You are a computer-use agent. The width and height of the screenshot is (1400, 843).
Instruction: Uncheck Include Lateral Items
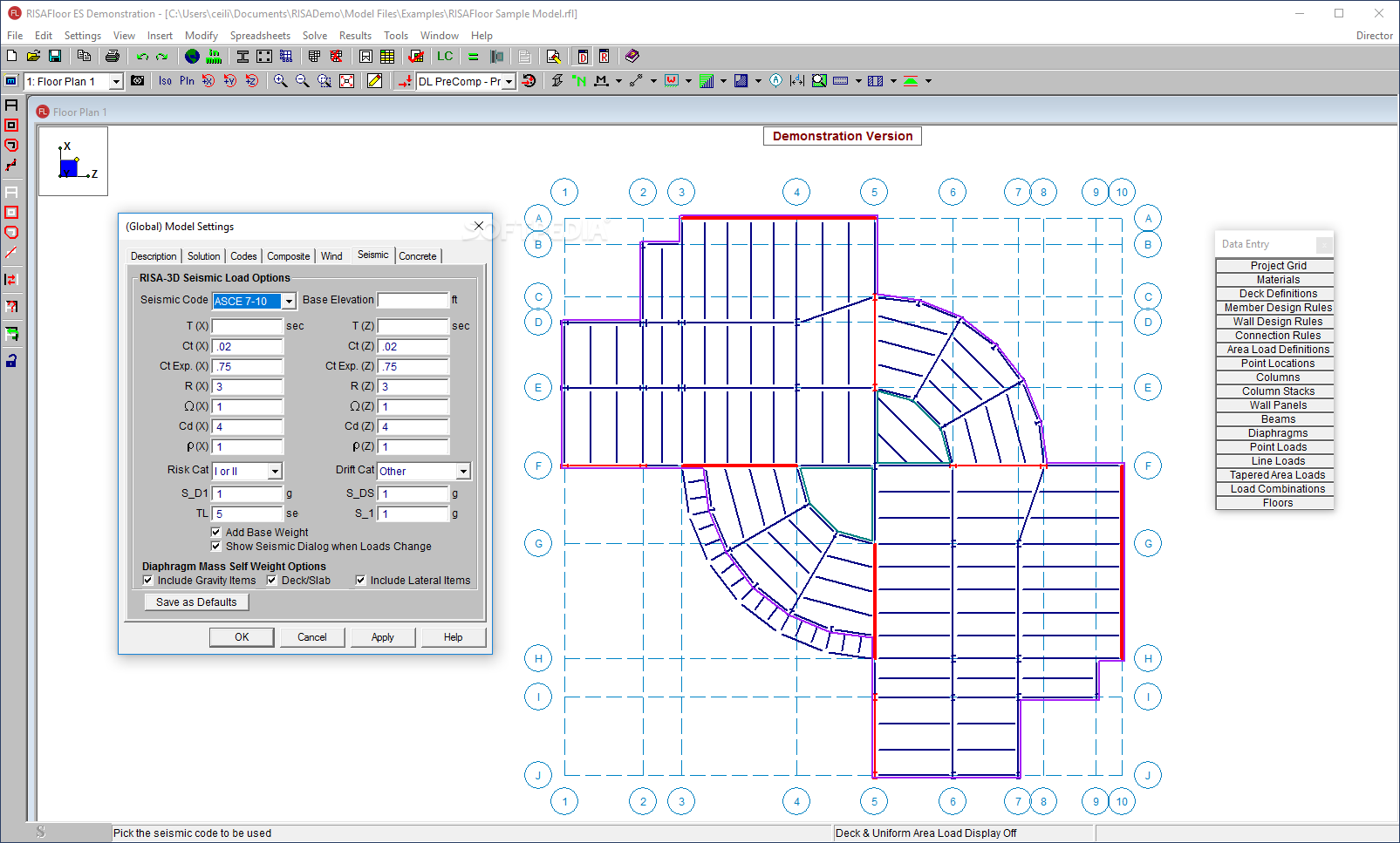pos(360,580)
